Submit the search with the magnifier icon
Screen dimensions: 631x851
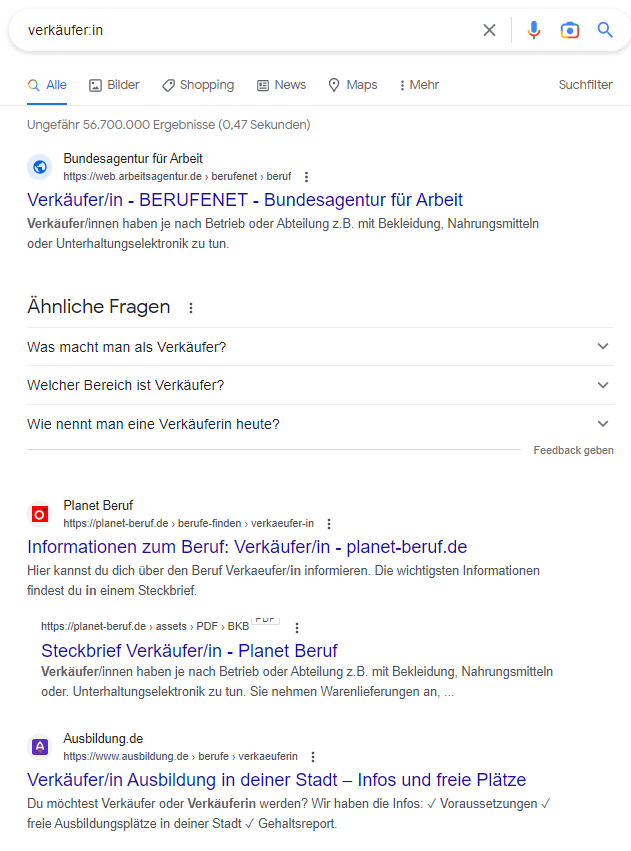point(605,30)
